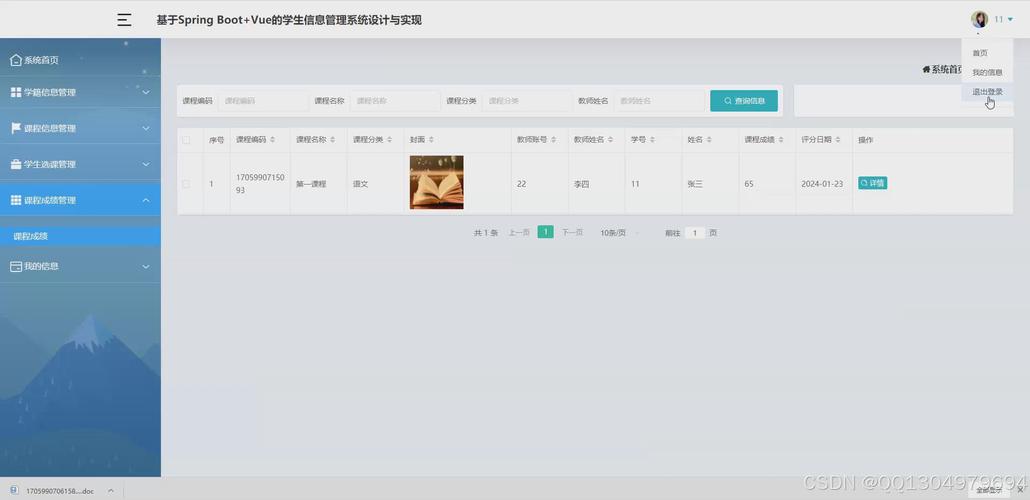Screen dimensions: 1030x500
Task: Click the 课程信息管理 flag icon
Action: click(16, 128)
